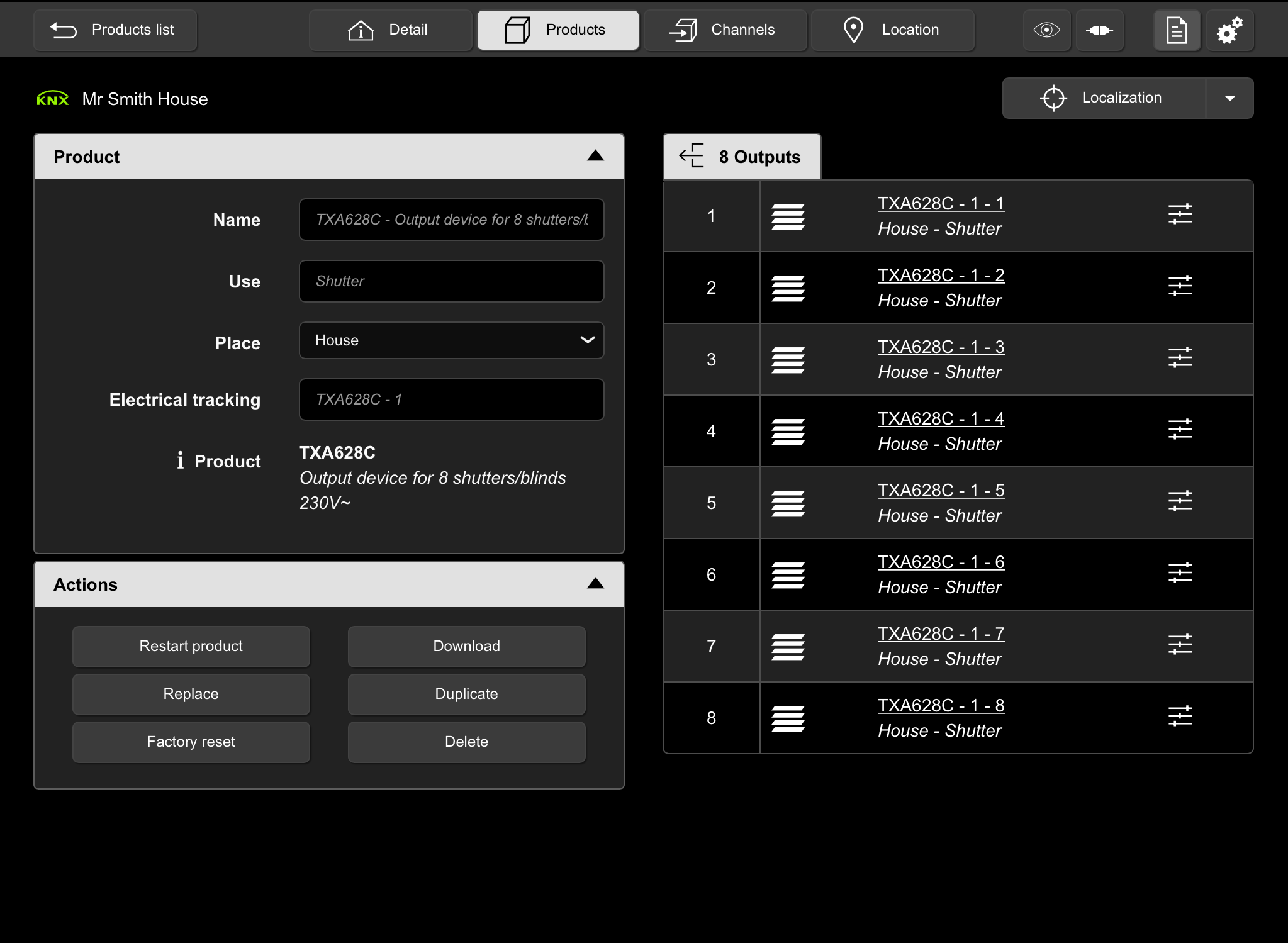Click the Delete button

tap(466, 742)
